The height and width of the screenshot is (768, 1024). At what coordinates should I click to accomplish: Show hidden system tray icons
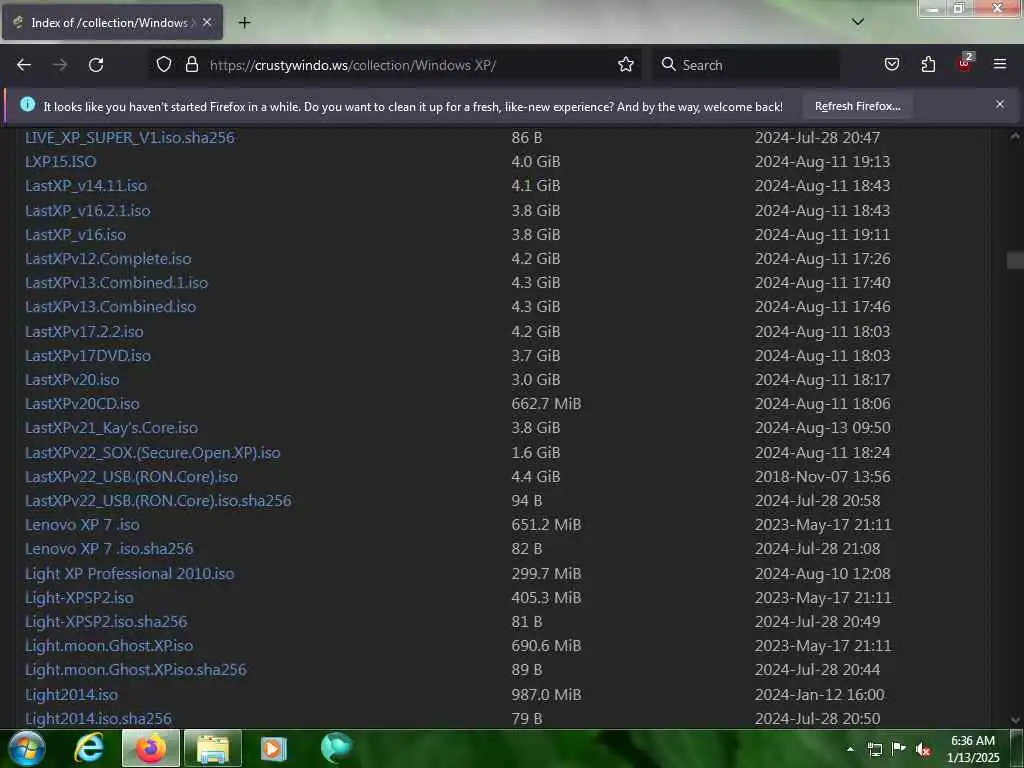pos(850,749)
